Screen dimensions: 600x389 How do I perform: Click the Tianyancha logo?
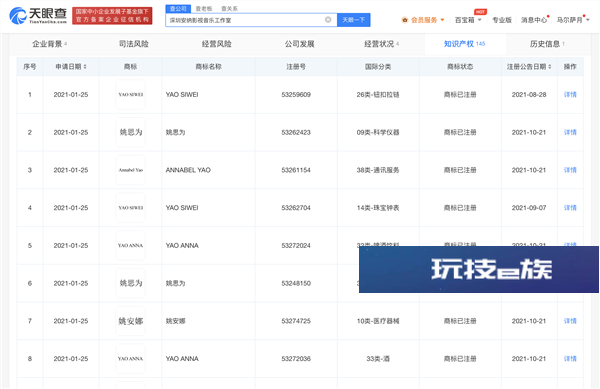pos(38,15)
